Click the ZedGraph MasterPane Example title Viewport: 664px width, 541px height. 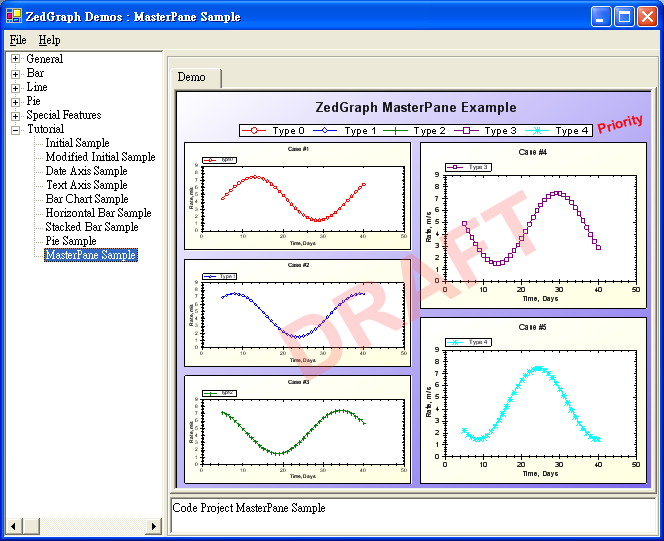coord(416,108)
